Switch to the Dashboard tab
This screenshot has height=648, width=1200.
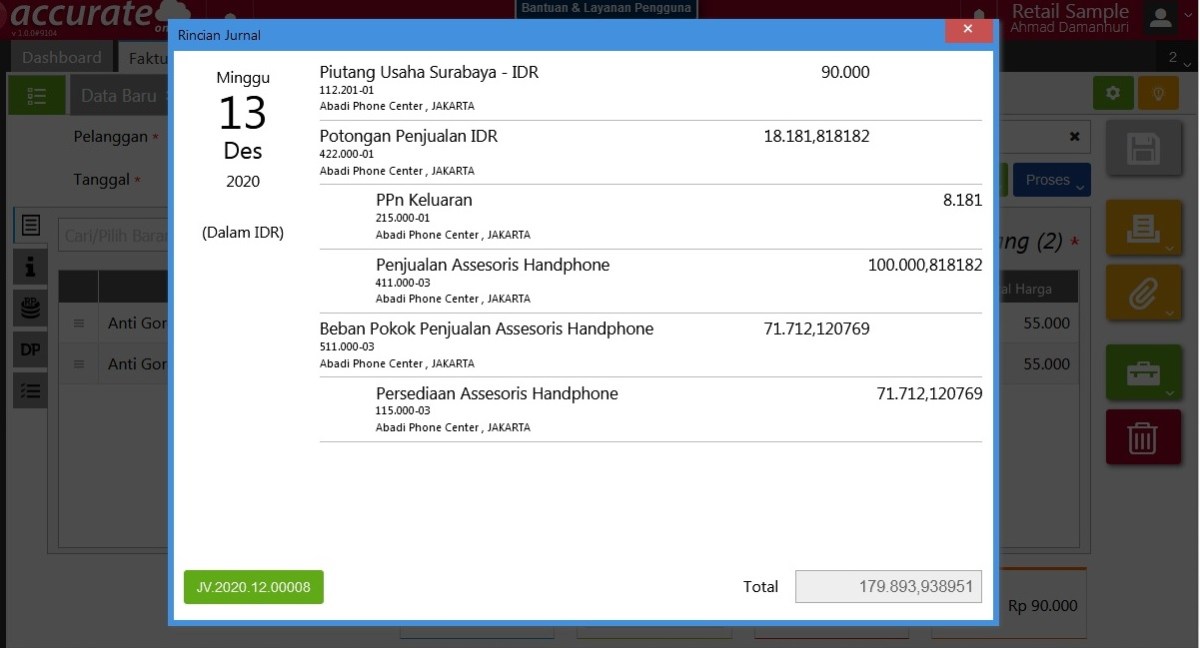(x=62, y=56)
